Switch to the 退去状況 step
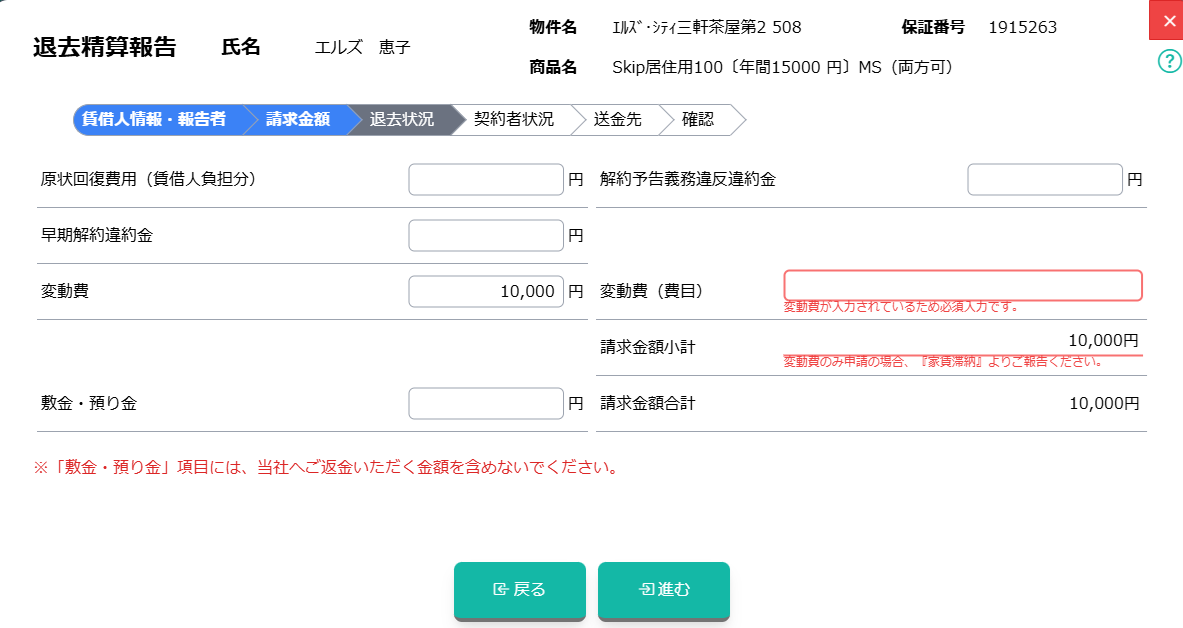 [402, 120]
